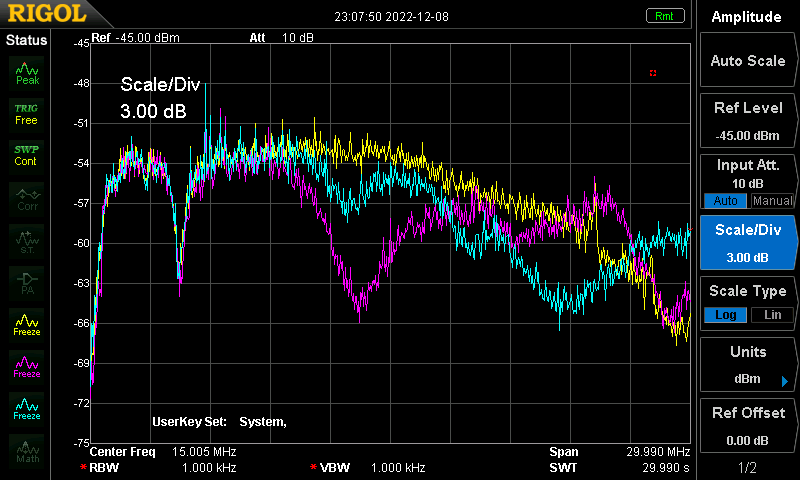Click the yellow trace Freeze icon
Screen dimensions: 800x480
27,325
